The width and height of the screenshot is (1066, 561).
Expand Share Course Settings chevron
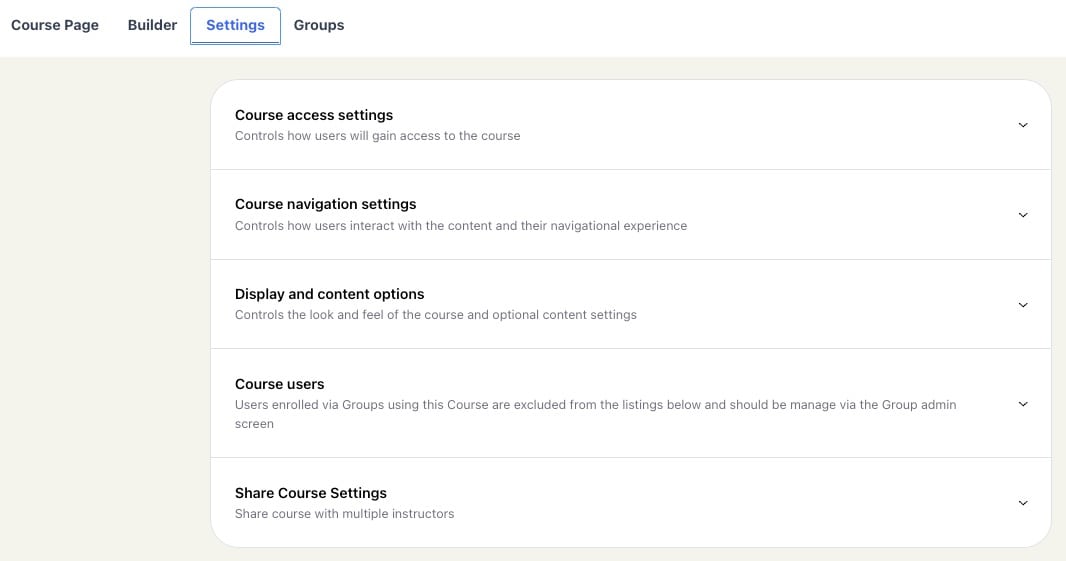pos(1022,503)
